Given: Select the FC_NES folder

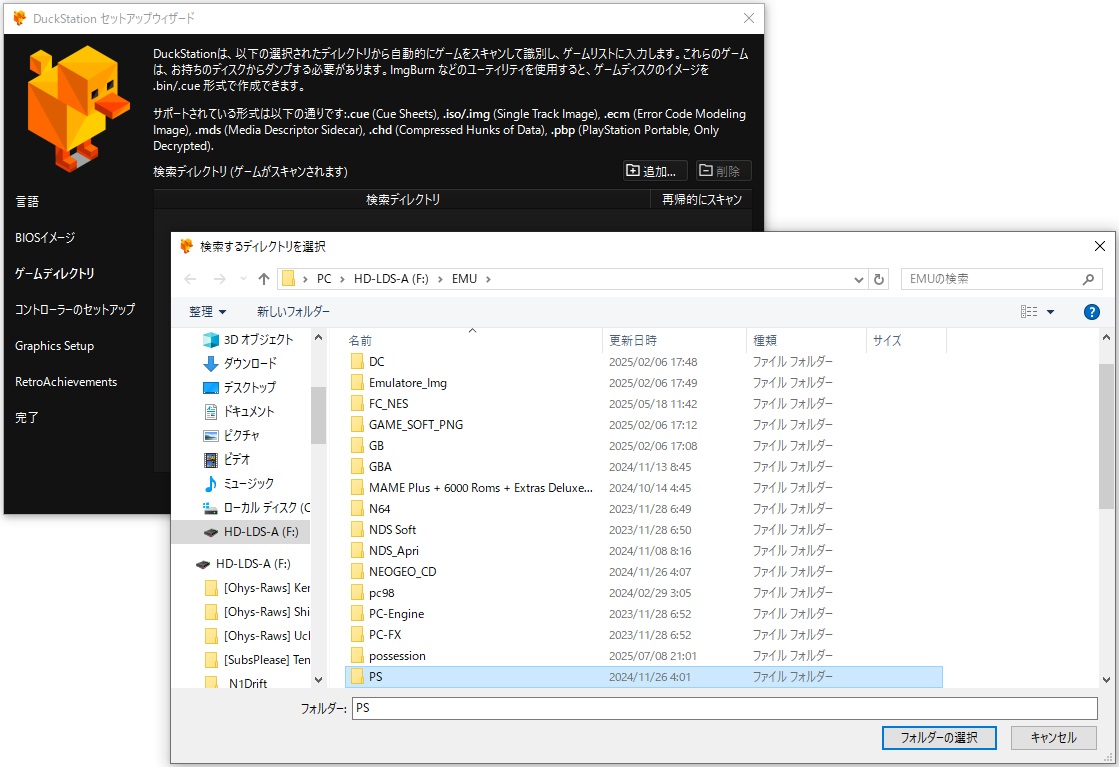Looking at the screenshot, I should tap(644, 404).
